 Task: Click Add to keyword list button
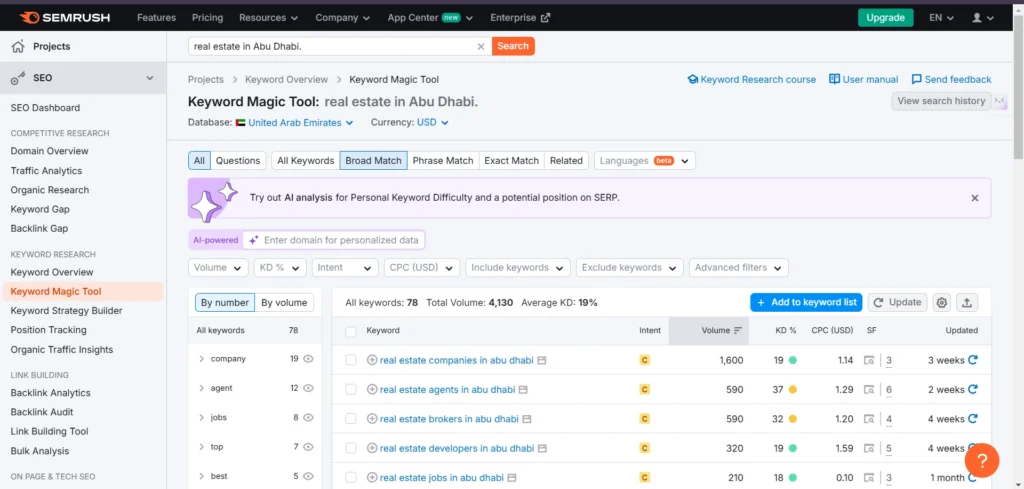click(807, 302)
